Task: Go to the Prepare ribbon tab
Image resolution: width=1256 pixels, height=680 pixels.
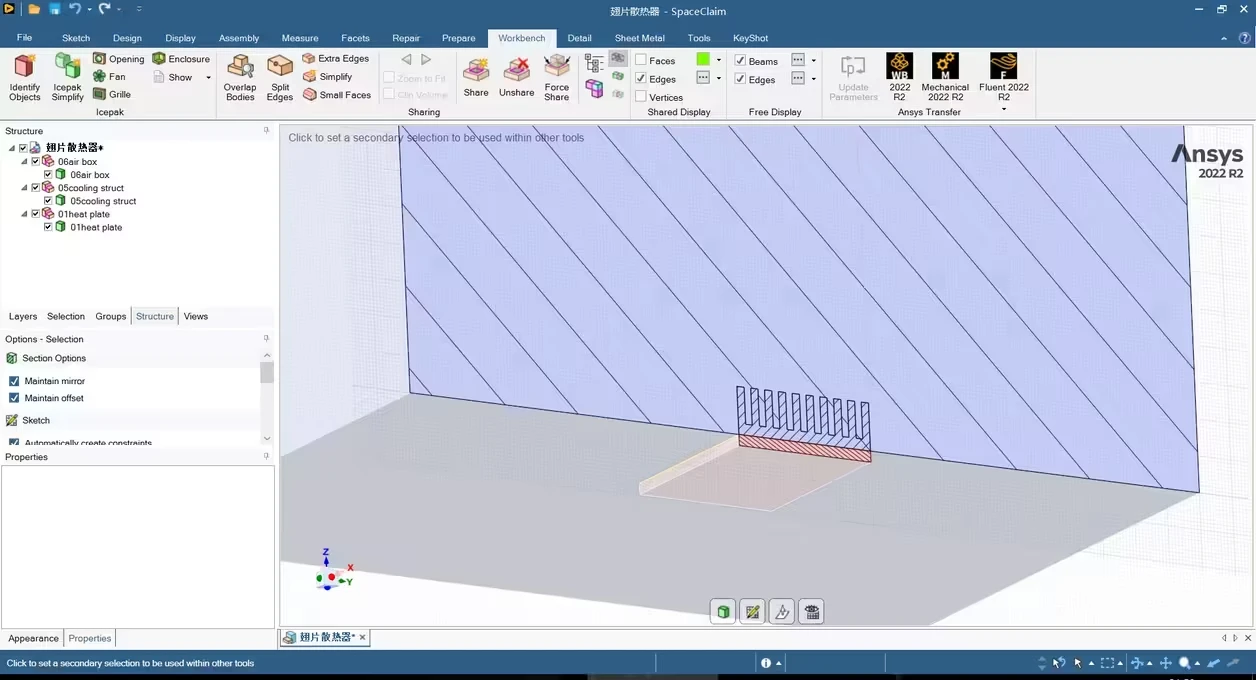Action: 459,38
